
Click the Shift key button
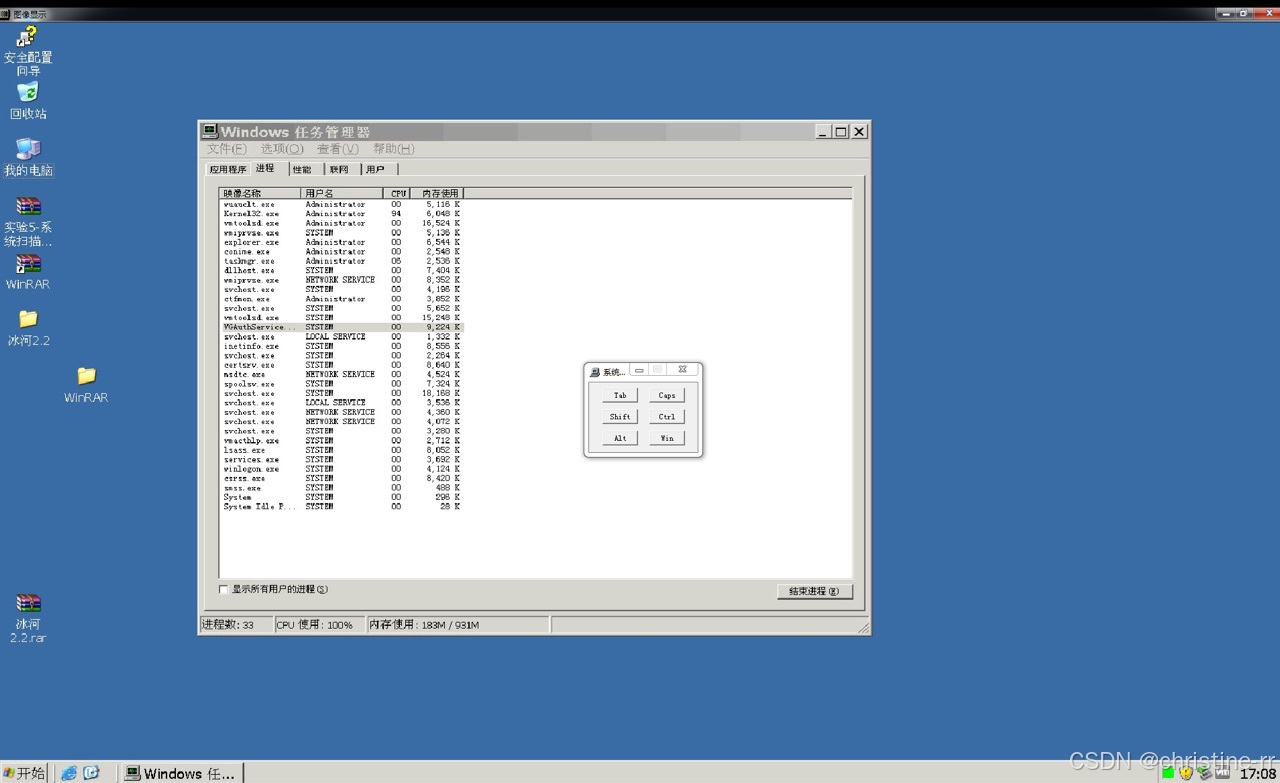click(x=620, y=416)
